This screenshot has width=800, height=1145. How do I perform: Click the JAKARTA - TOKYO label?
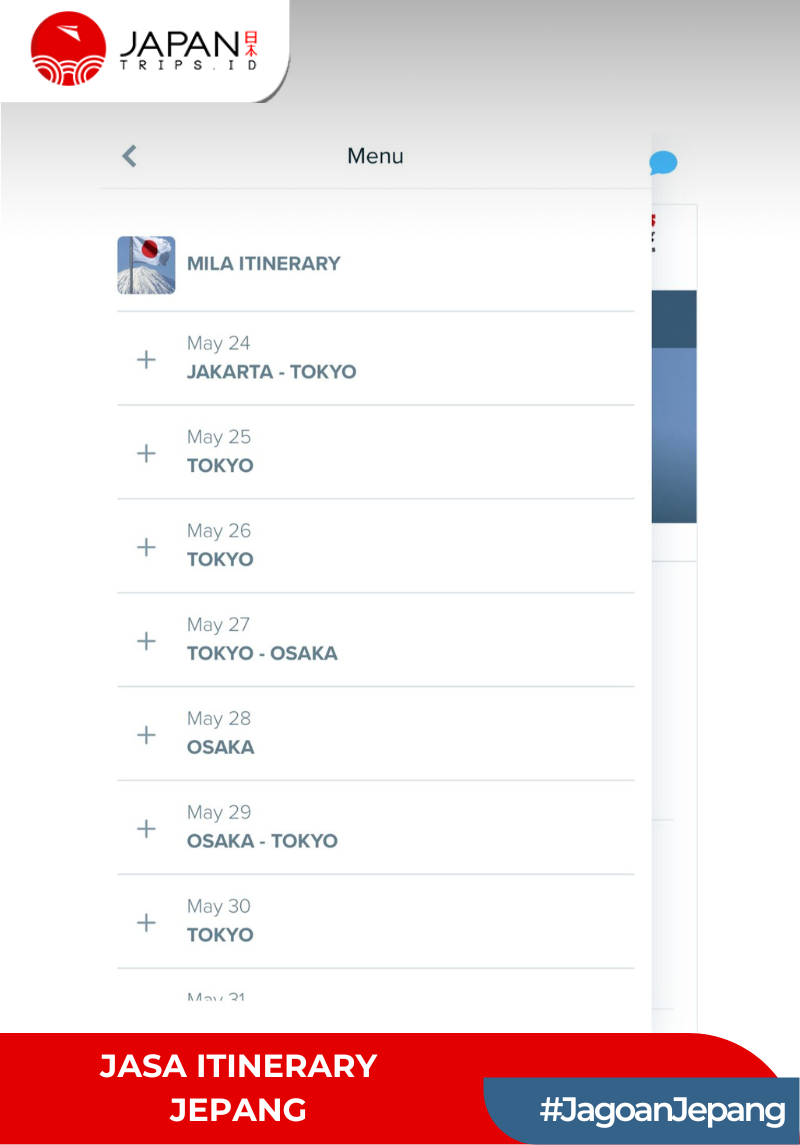[x=272, y=371]
